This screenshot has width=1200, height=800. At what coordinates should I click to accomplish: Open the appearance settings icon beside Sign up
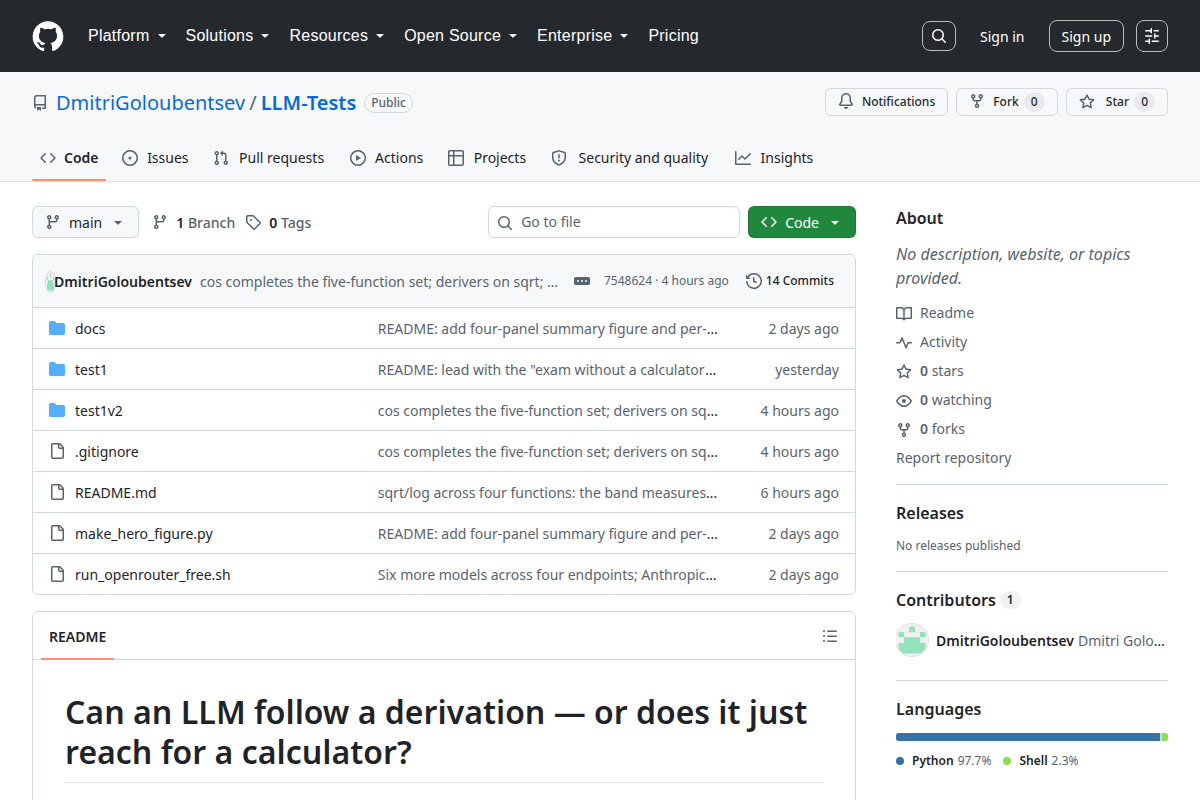pos(1152,36)
